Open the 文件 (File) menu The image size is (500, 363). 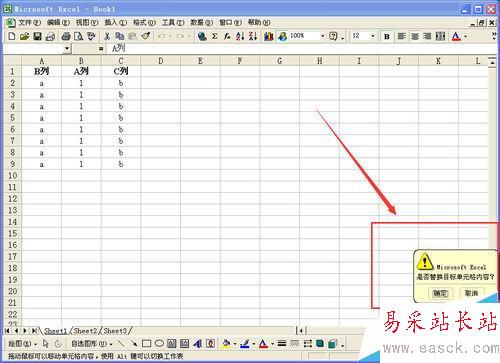(x=29, y=23)
